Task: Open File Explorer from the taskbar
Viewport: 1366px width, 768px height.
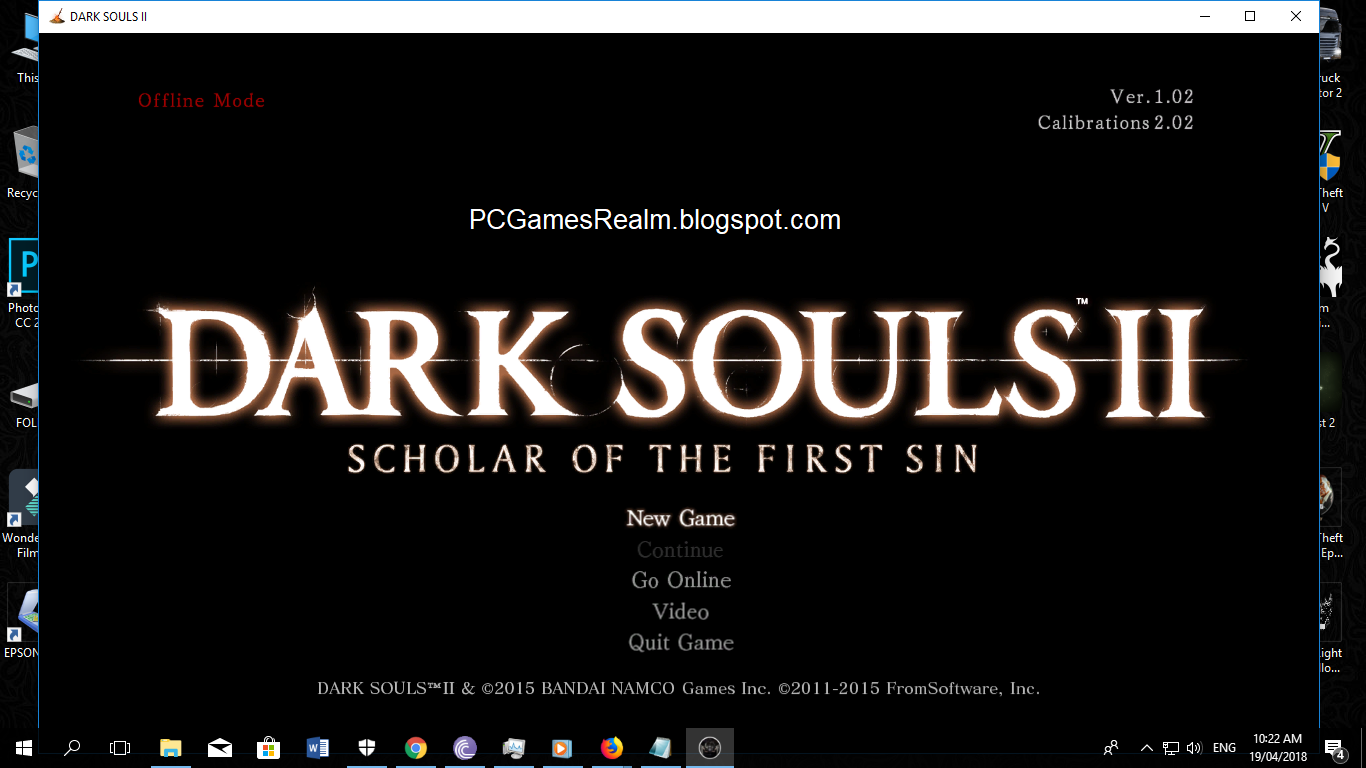Action: 171,748
